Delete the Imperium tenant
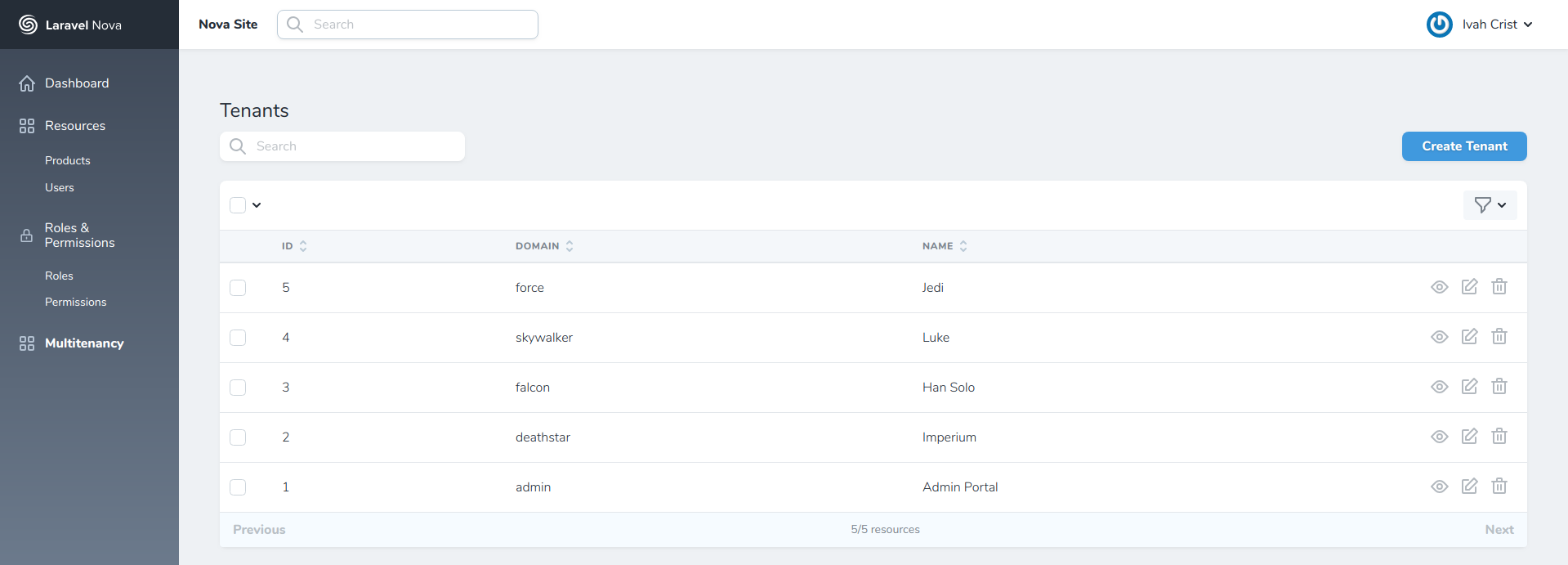The height and width of the screenshot is (565, 1568). (x=1499, y=436)
